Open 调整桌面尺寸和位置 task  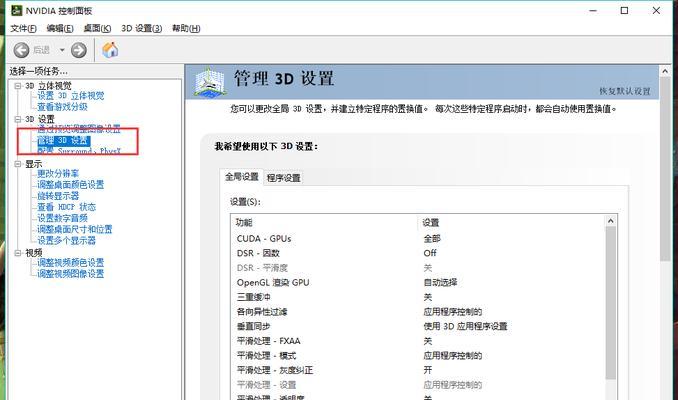(74, 229)
